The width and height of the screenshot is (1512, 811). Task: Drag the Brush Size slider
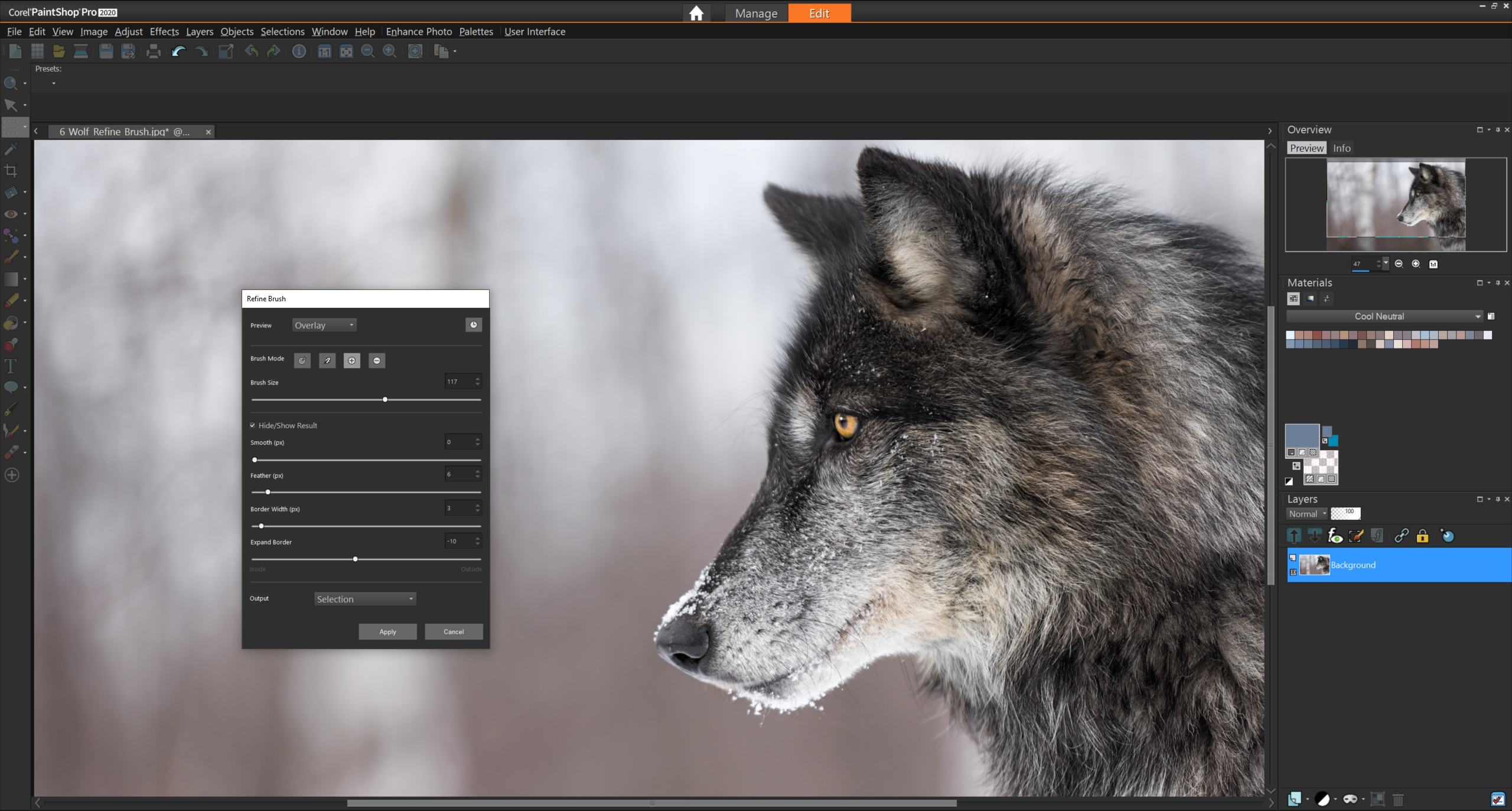point(385,399)
